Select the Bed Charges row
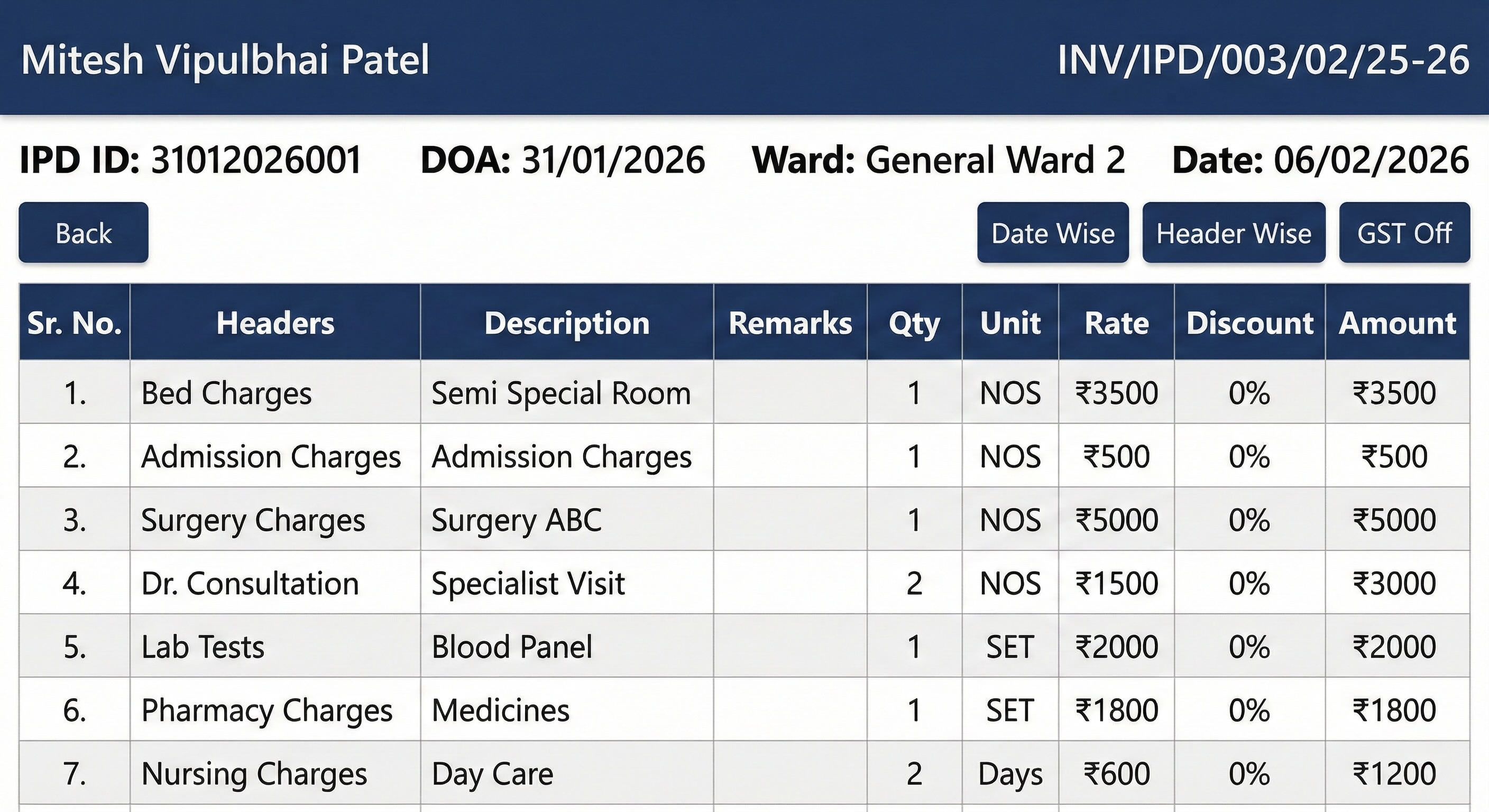This screenshot has width=1489, height=812. [226, 393]
